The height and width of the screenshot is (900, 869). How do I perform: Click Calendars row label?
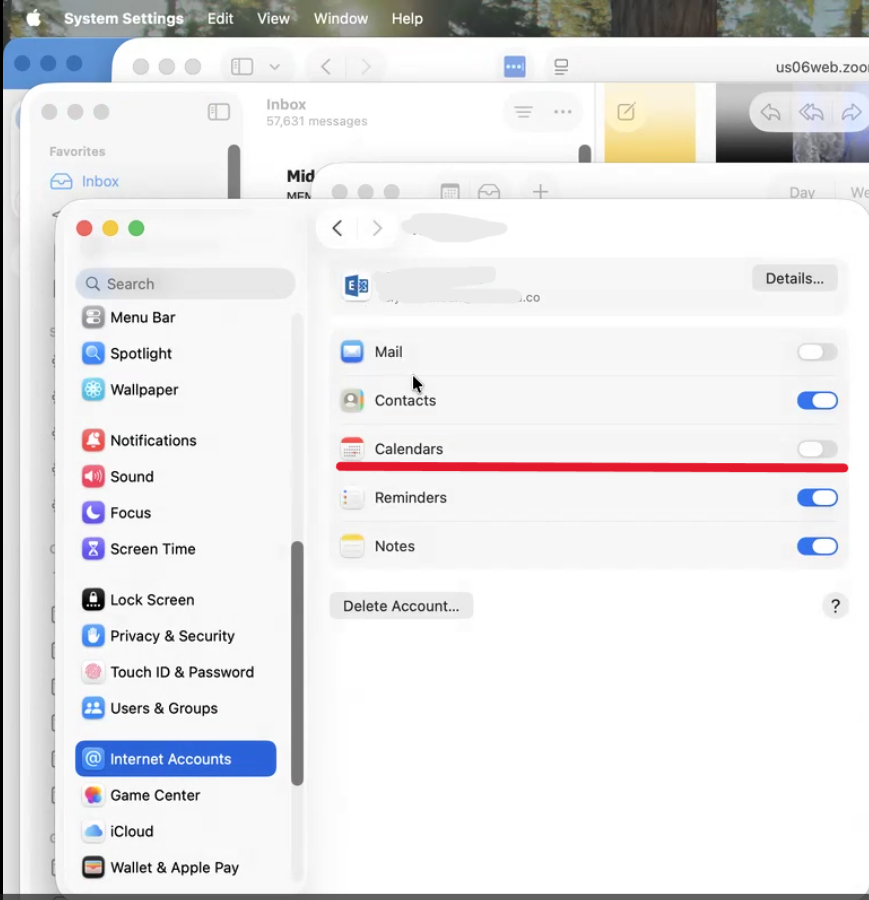coord(409,449)
